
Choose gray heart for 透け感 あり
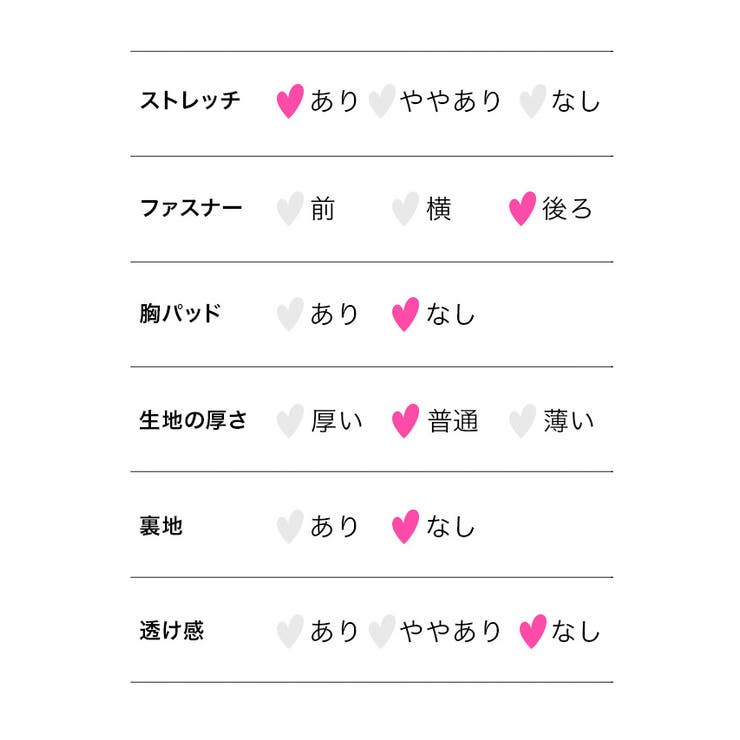289,631
